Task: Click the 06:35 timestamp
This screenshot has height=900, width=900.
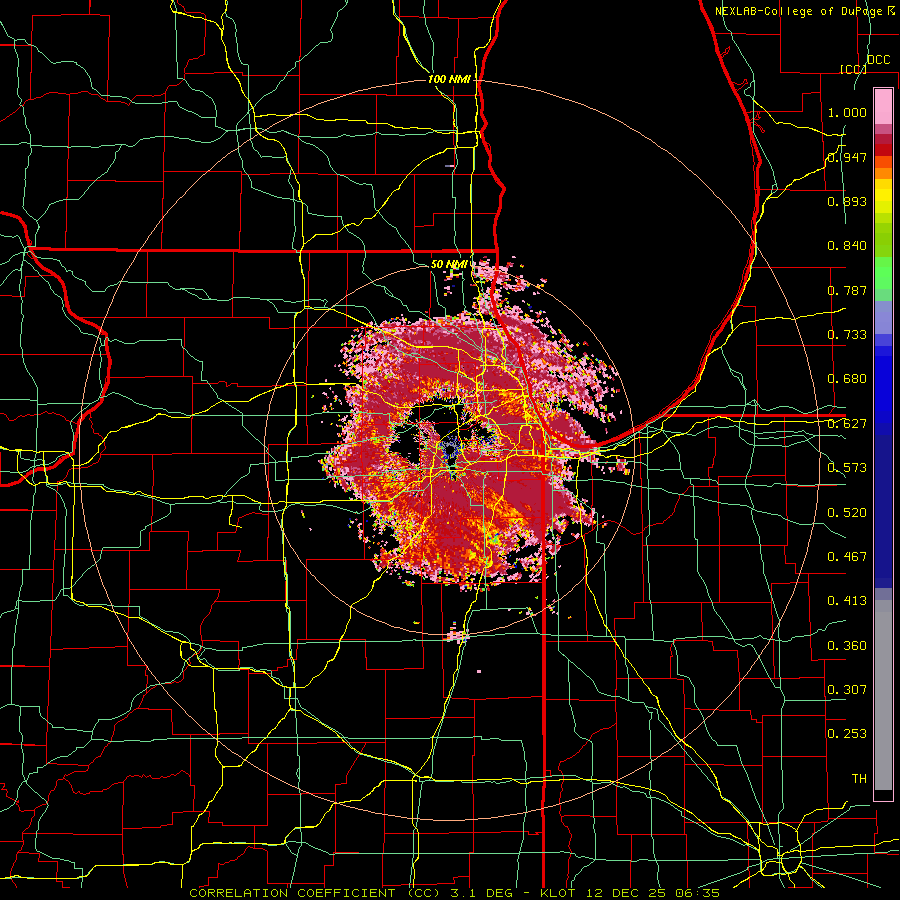Action: coord(697,893)
